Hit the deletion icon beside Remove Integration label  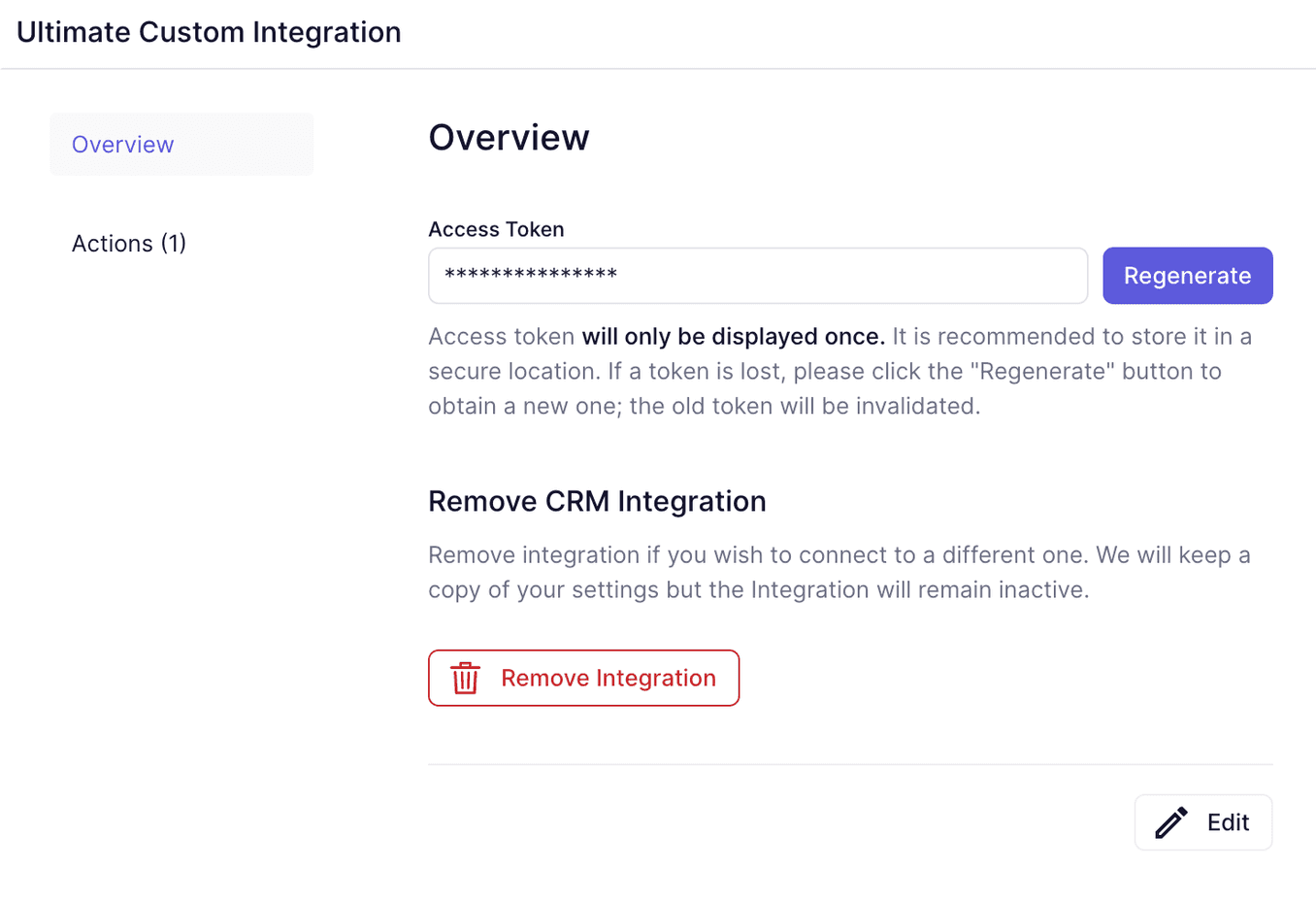(x=465, y=678)
